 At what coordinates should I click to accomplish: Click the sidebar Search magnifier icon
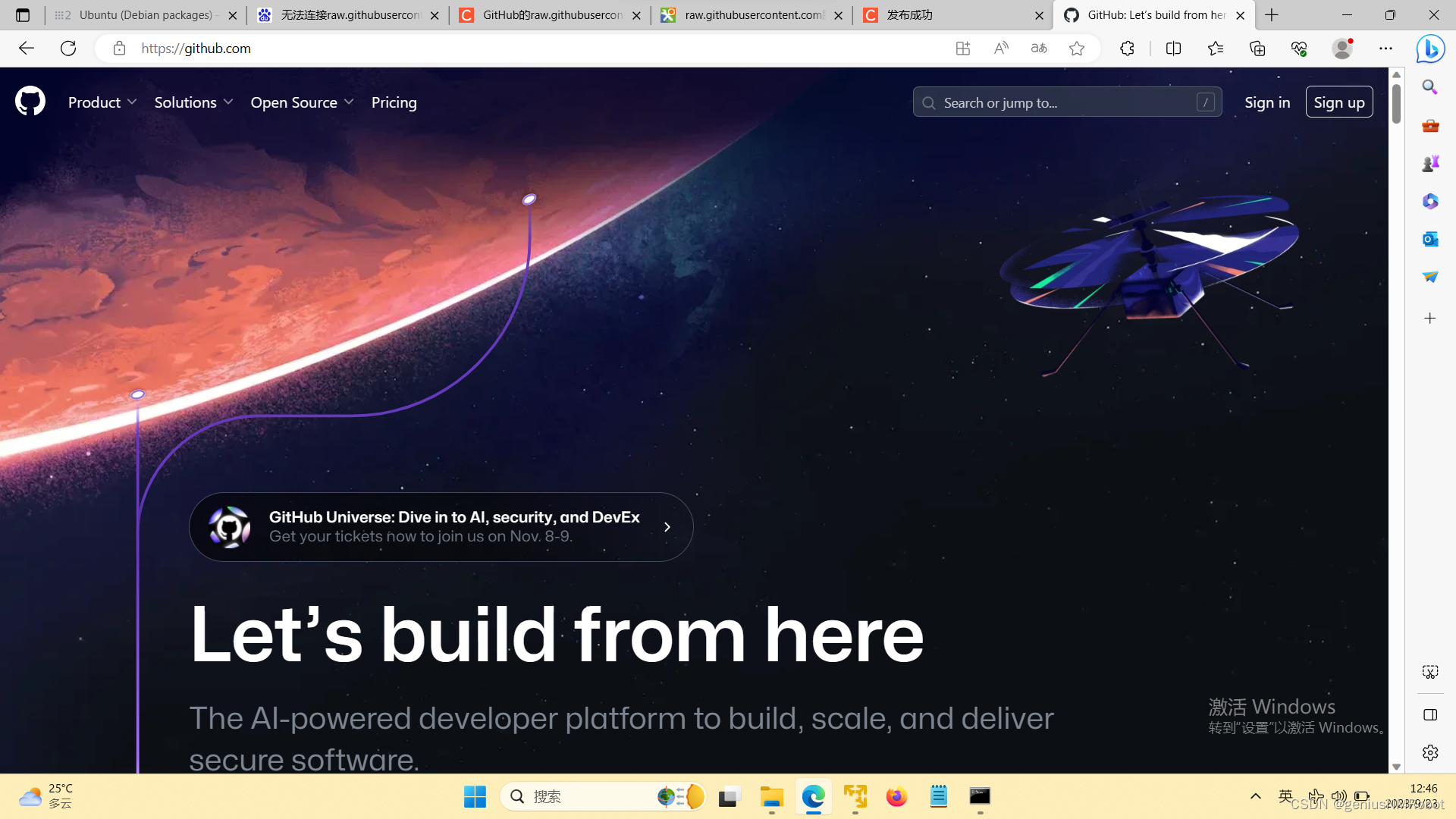1430,87
